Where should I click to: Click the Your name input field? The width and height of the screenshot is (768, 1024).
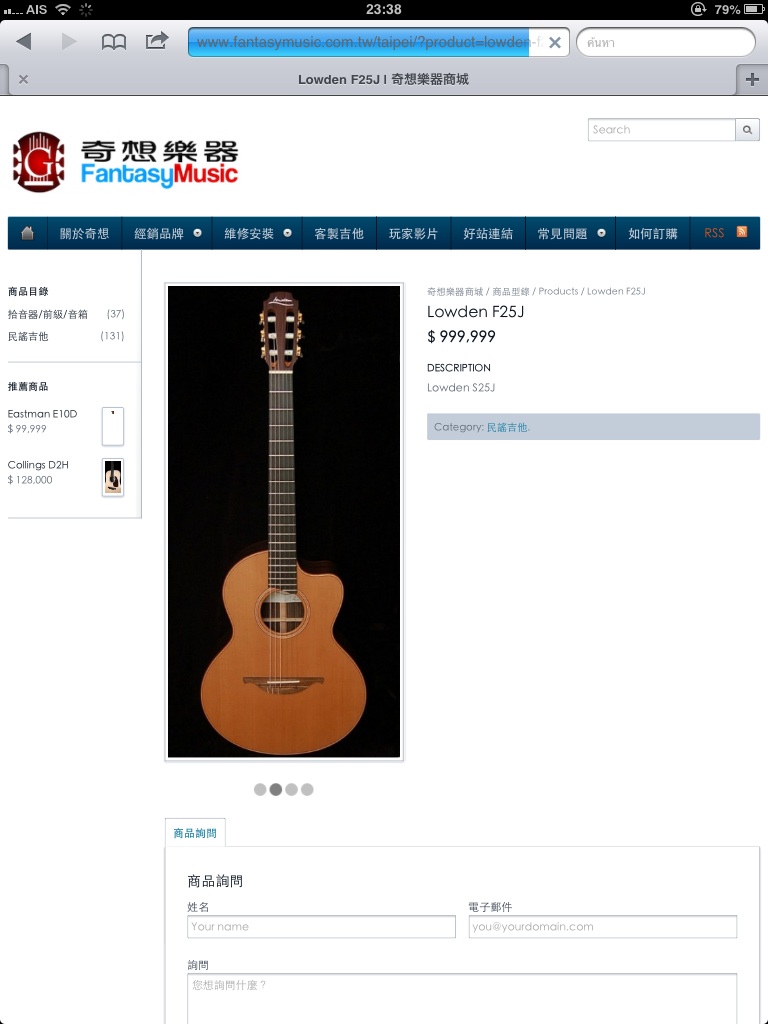[321, 927]
